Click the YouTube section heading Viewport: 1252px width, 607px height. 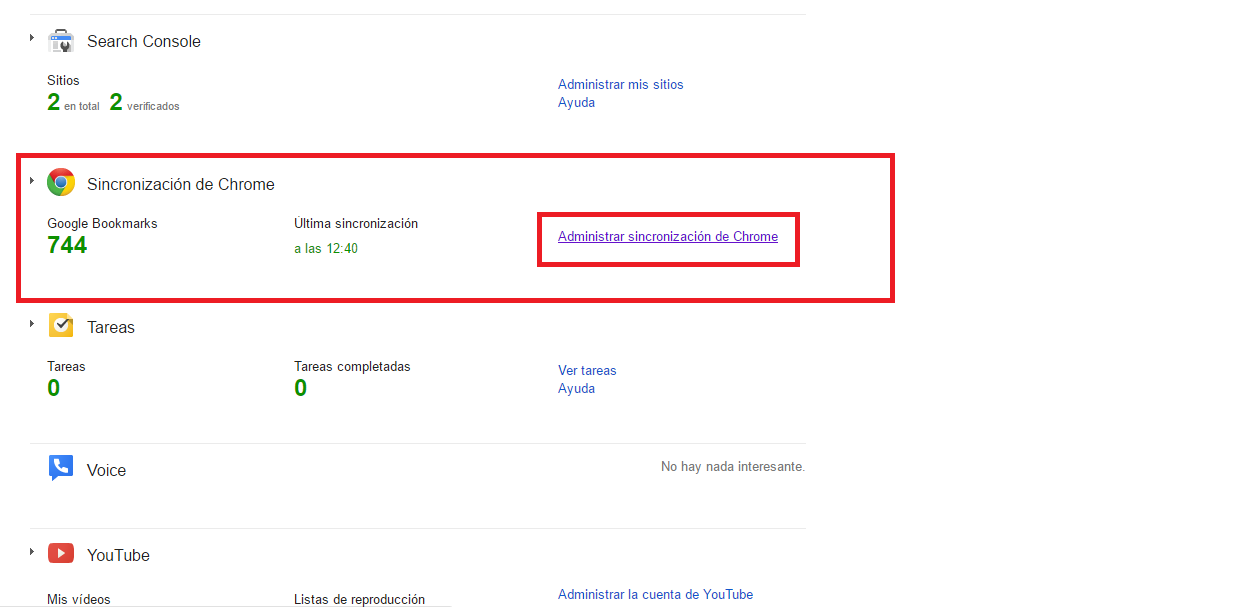point(118,555)
